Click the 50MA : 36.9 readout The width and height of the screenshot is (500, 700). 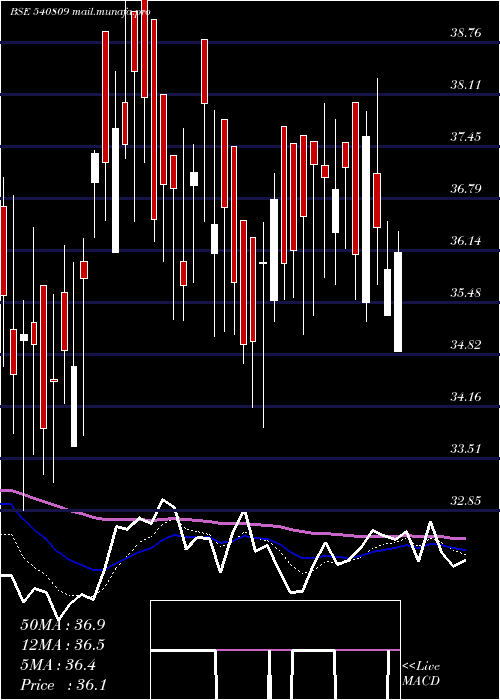tap(63, 625)
